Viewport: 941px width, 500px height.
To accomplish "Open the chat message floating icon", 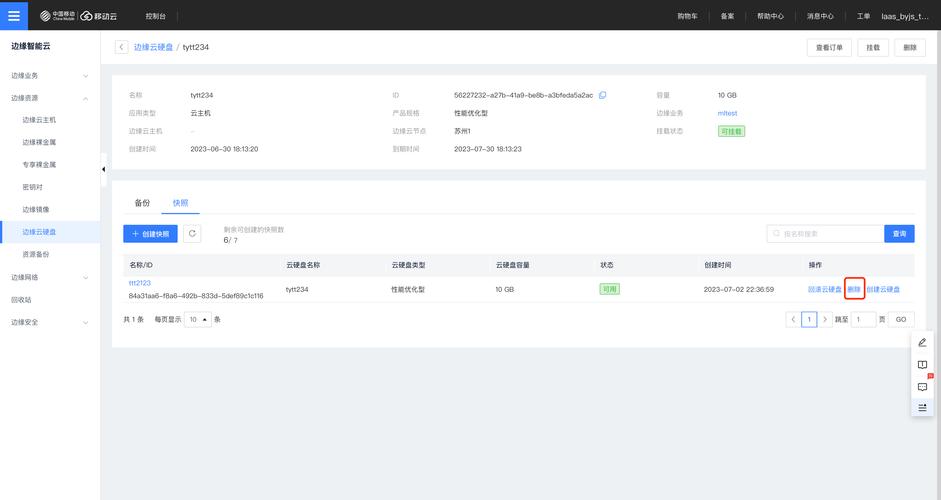I will point(922,387).
